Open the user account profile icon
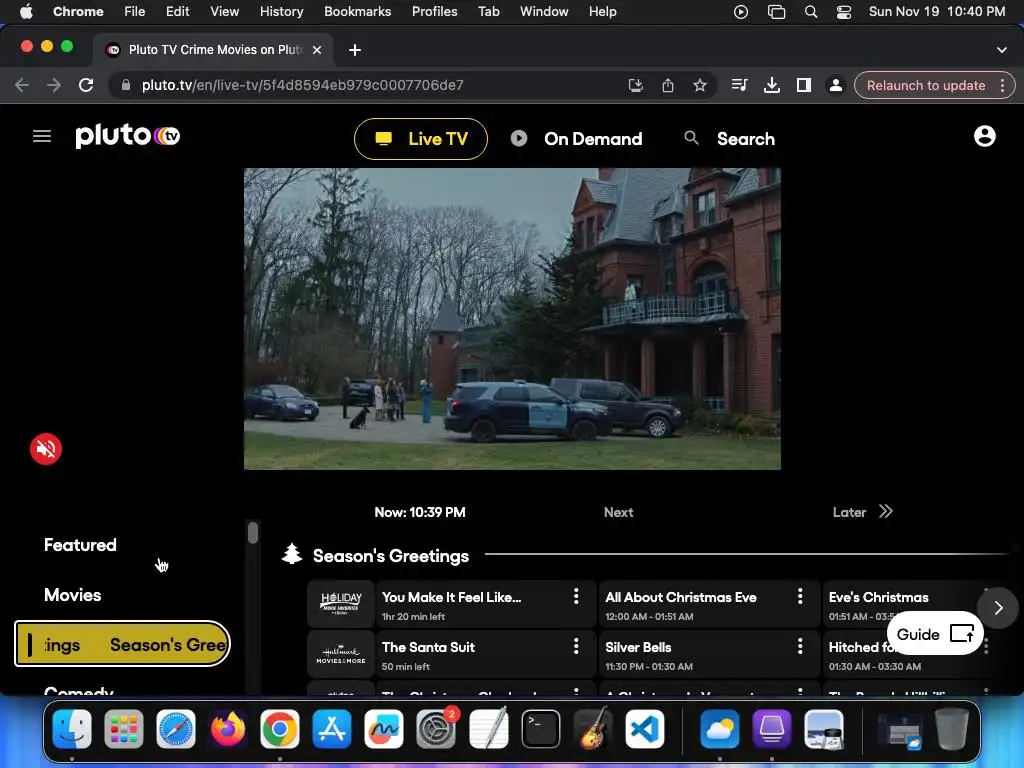 (x=984, y=136)
